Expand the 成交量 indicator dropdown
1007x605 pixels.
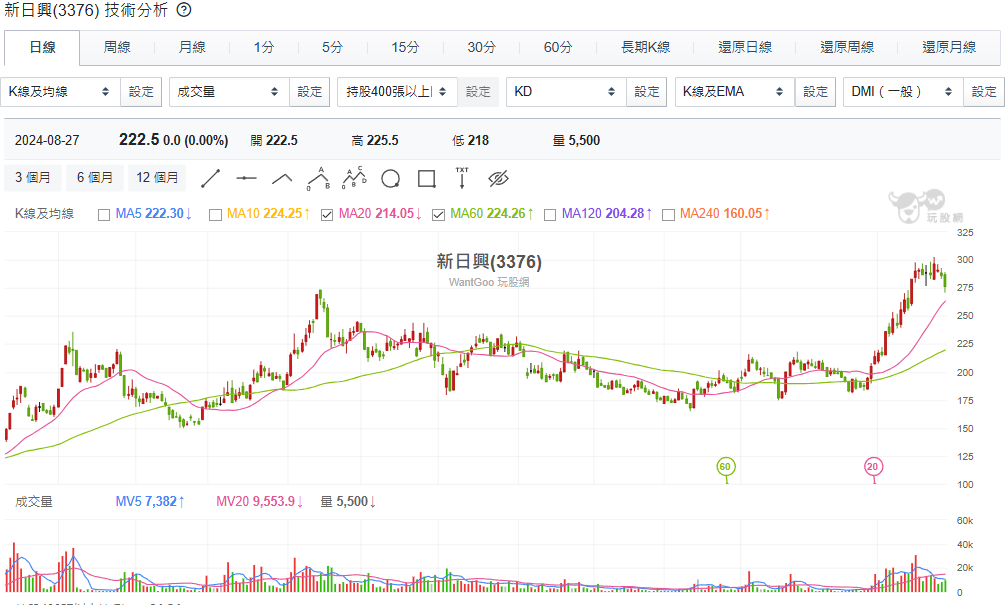point(228,92)
